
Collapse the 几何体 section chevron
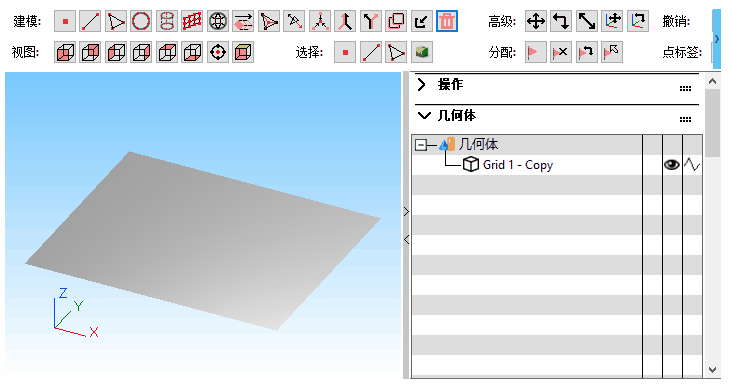click(424, 115)
